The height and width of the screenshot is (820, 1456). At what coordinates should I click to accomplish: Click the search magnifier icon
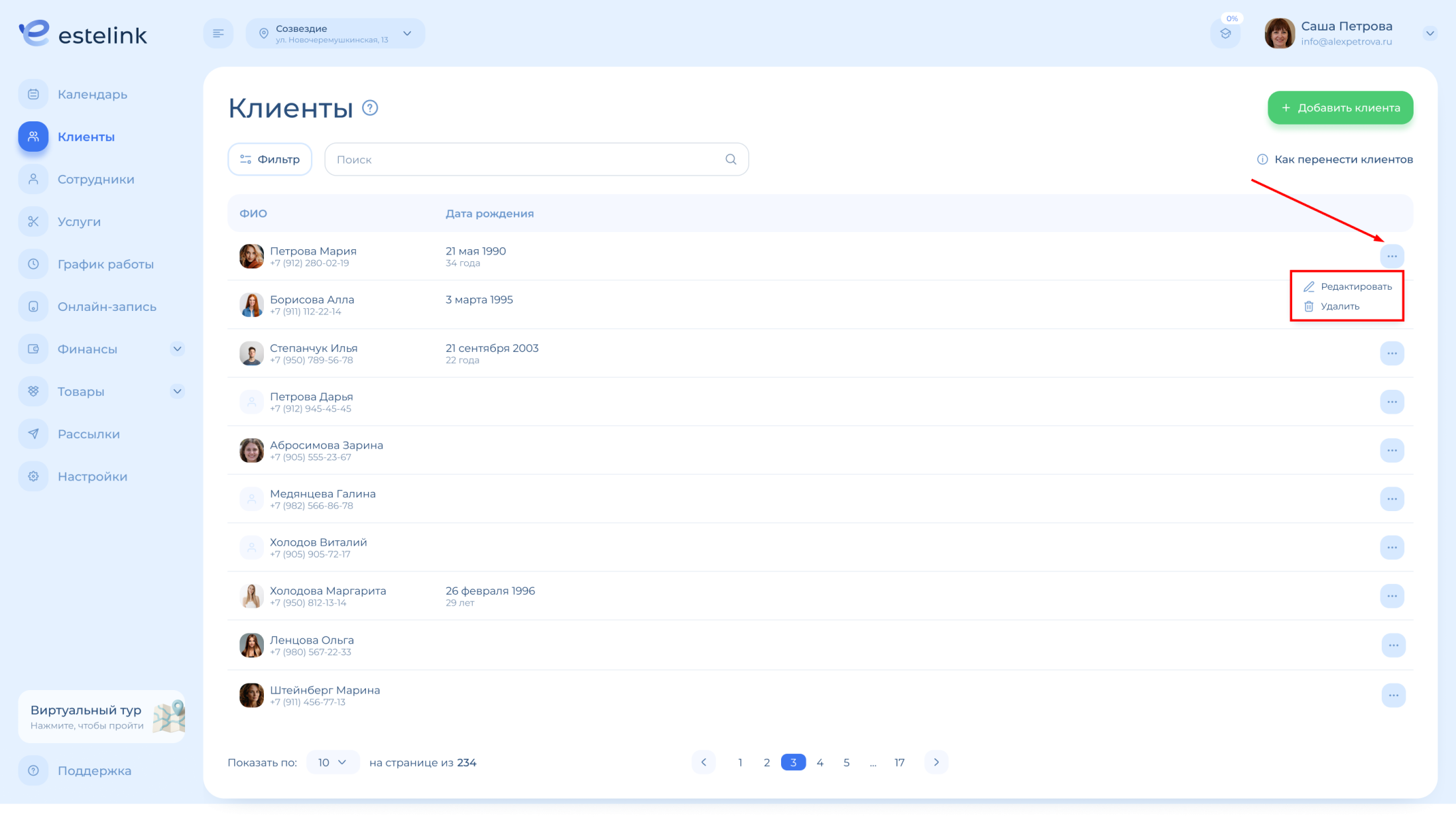click(731, 159)
